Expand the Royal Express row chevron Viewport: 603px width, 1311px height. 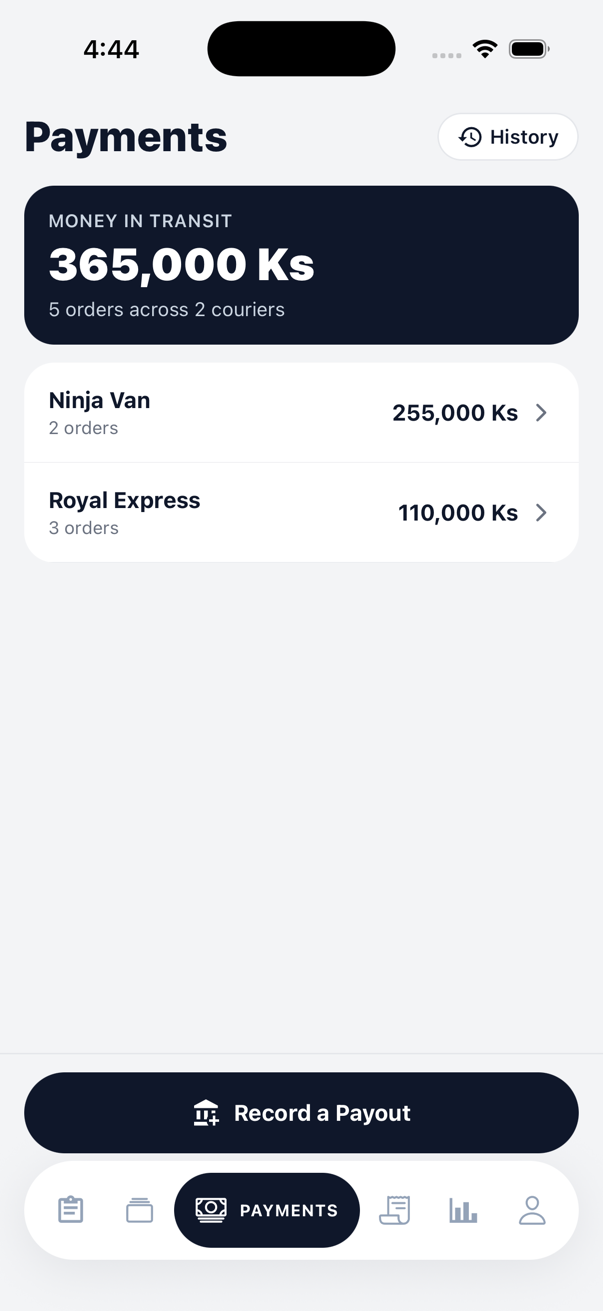(x=541, y=512)
